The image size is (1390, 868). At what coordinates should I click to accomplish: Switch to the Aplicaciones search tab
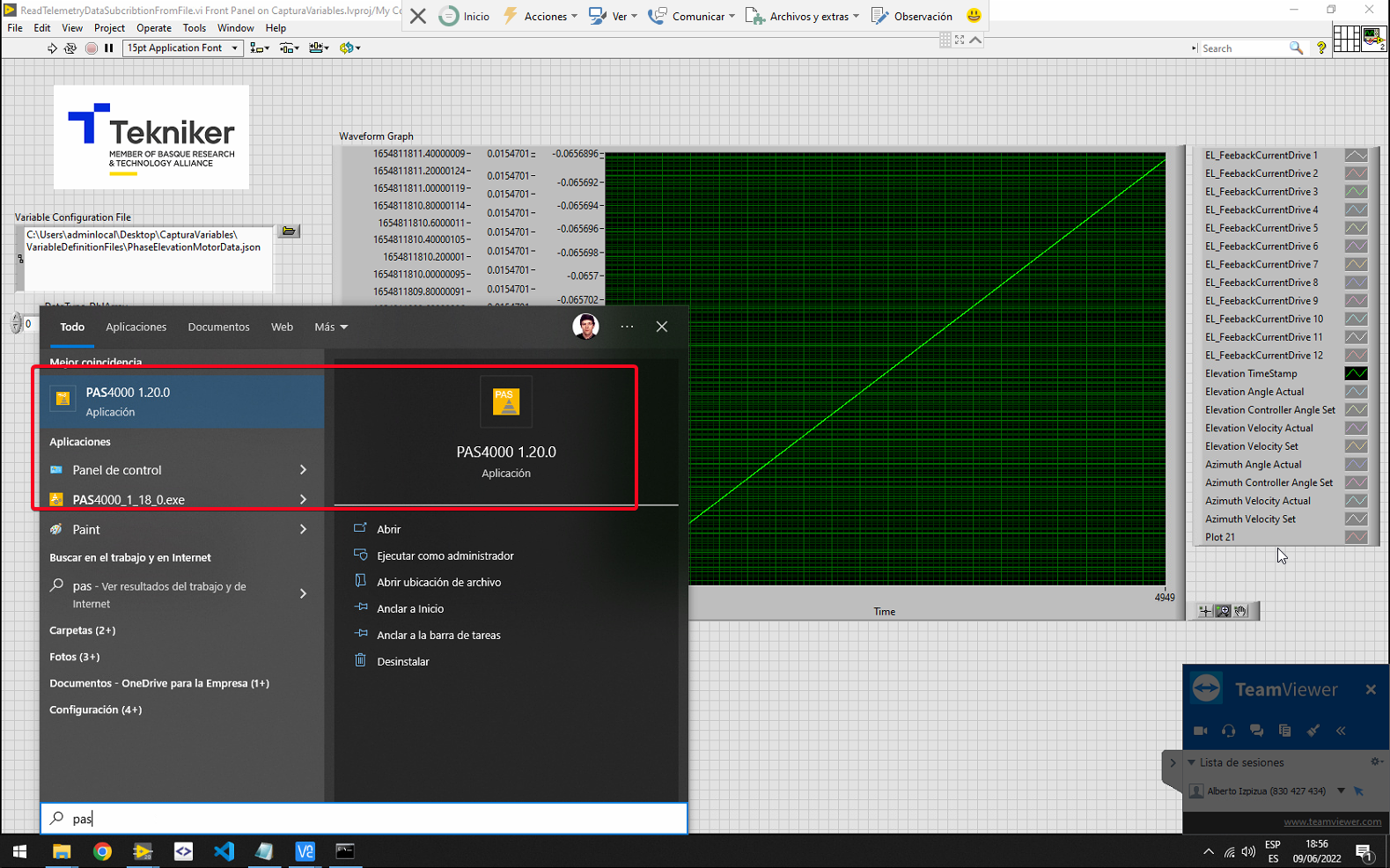(136, 327)
